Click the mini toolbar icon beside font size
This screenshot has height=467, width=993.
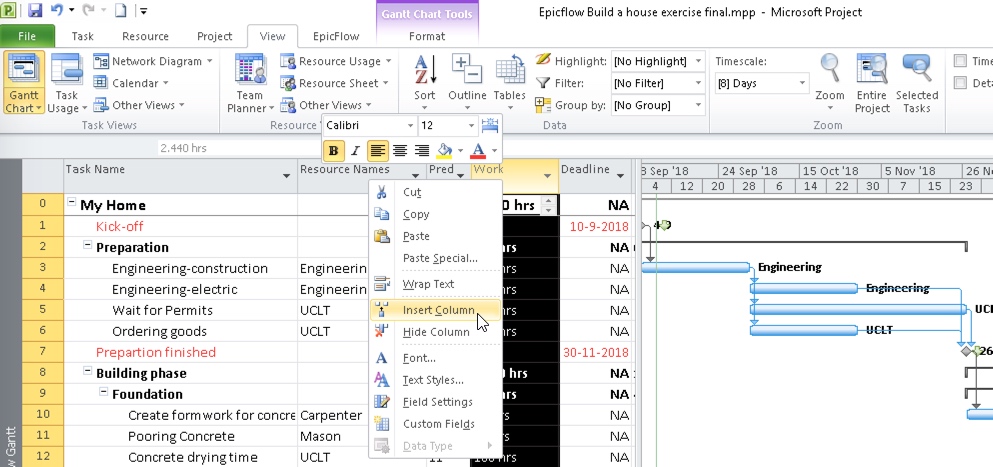pos(490,125)
